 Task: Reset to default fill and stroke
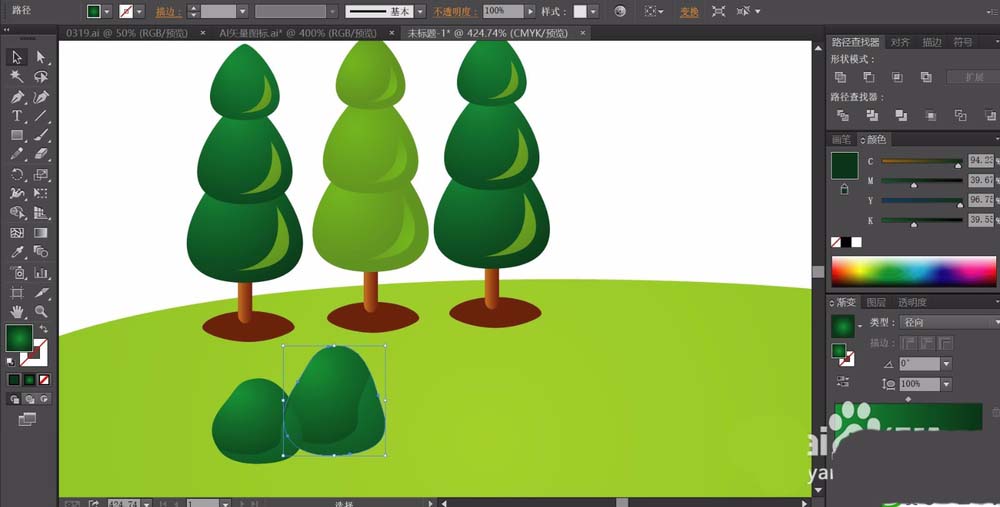point(11,362)
